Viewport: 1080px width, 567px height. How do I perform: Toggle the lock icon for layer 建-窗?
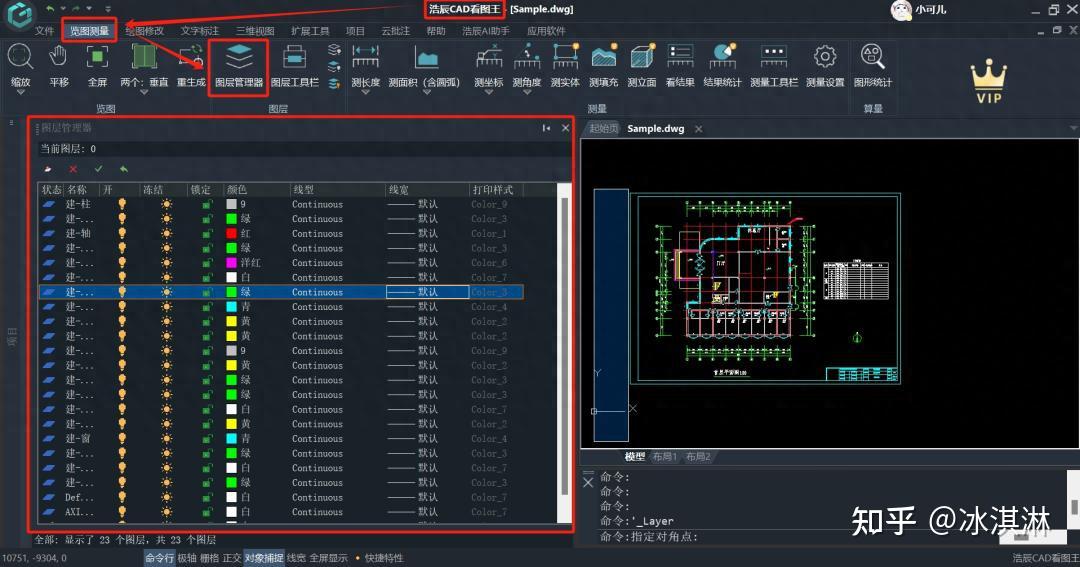(x=207, y=438)
